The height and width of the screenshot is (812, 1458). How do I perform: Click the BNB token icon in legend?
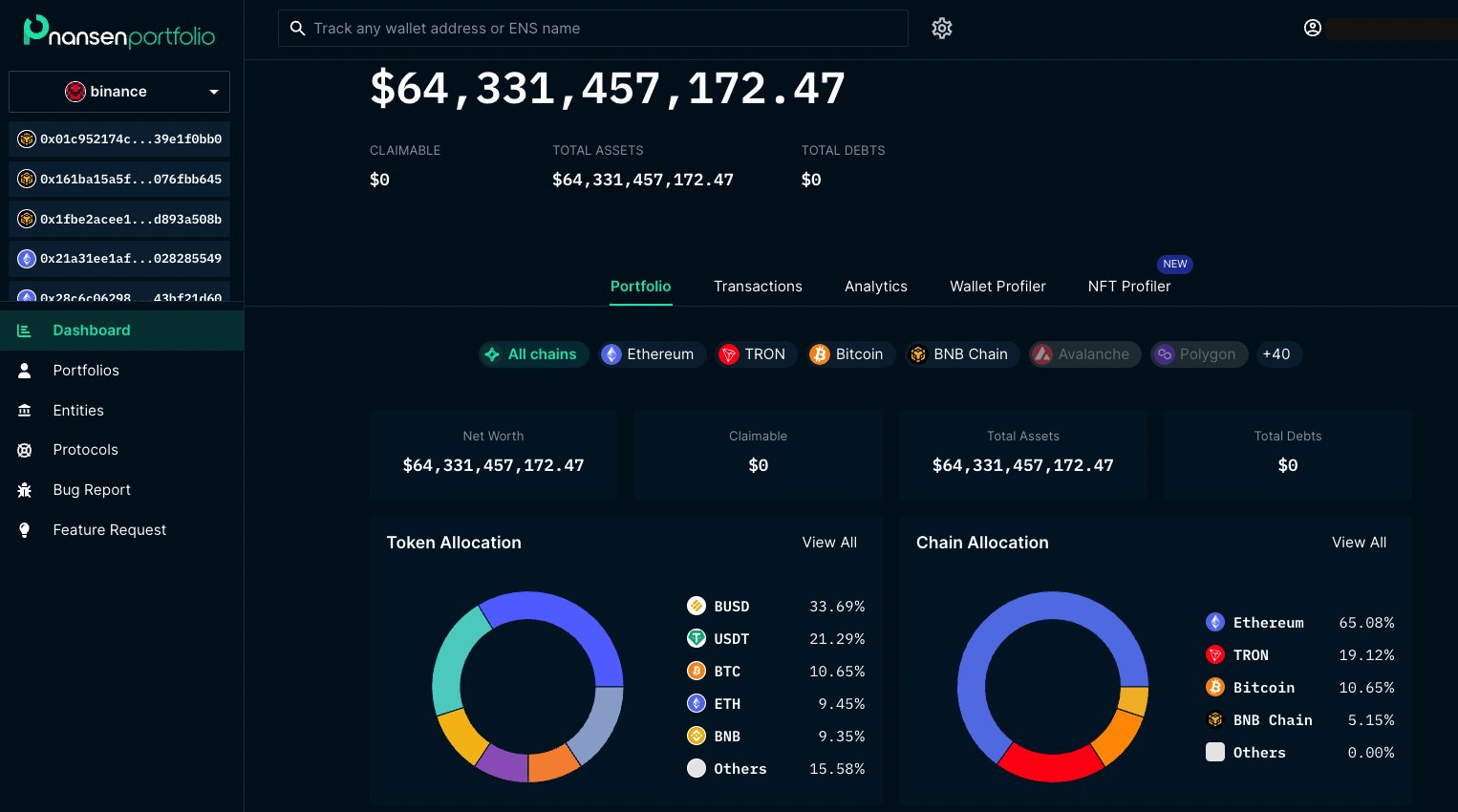(697, 736)
